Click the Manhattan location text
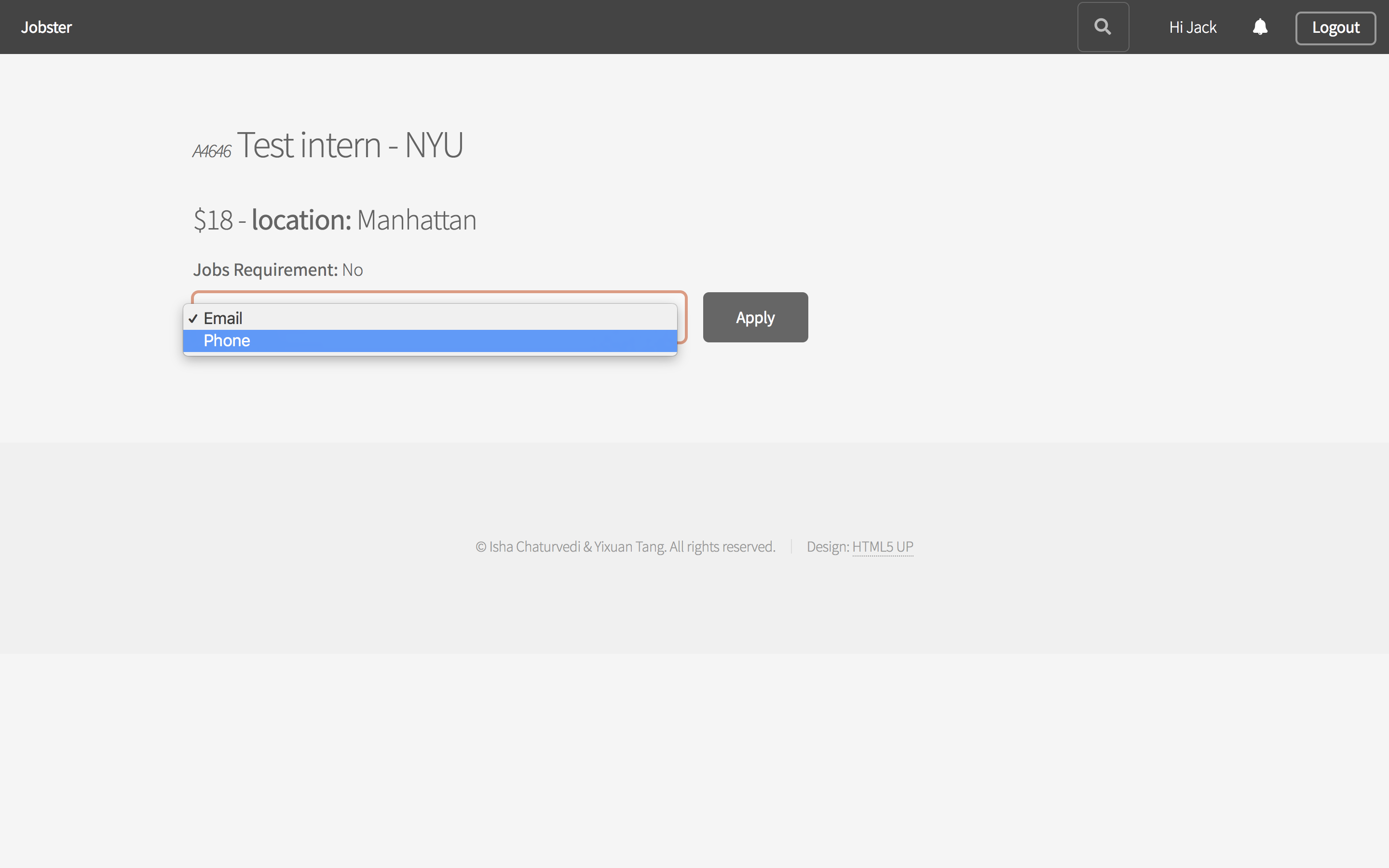1389x868 pixels. tap(417, 220)
